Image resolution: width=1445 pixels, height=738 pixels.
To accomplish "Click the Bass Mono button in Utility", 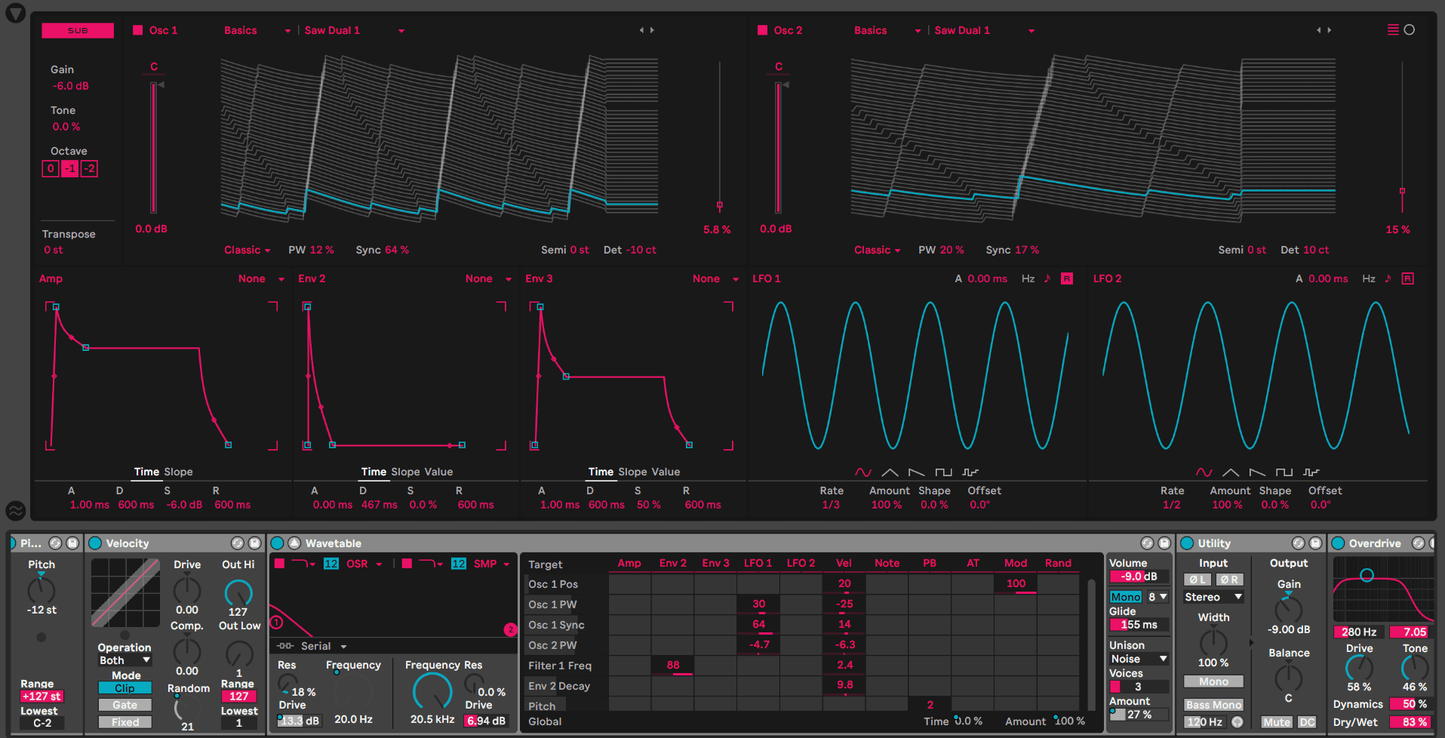I will click(x=1213, y=705).
